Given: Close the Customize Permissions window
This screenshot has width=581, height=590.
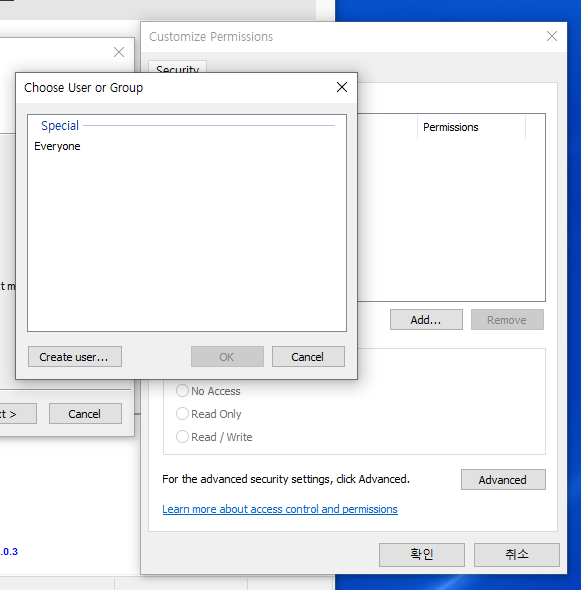Looking at the screenshot, I should 552,36.
